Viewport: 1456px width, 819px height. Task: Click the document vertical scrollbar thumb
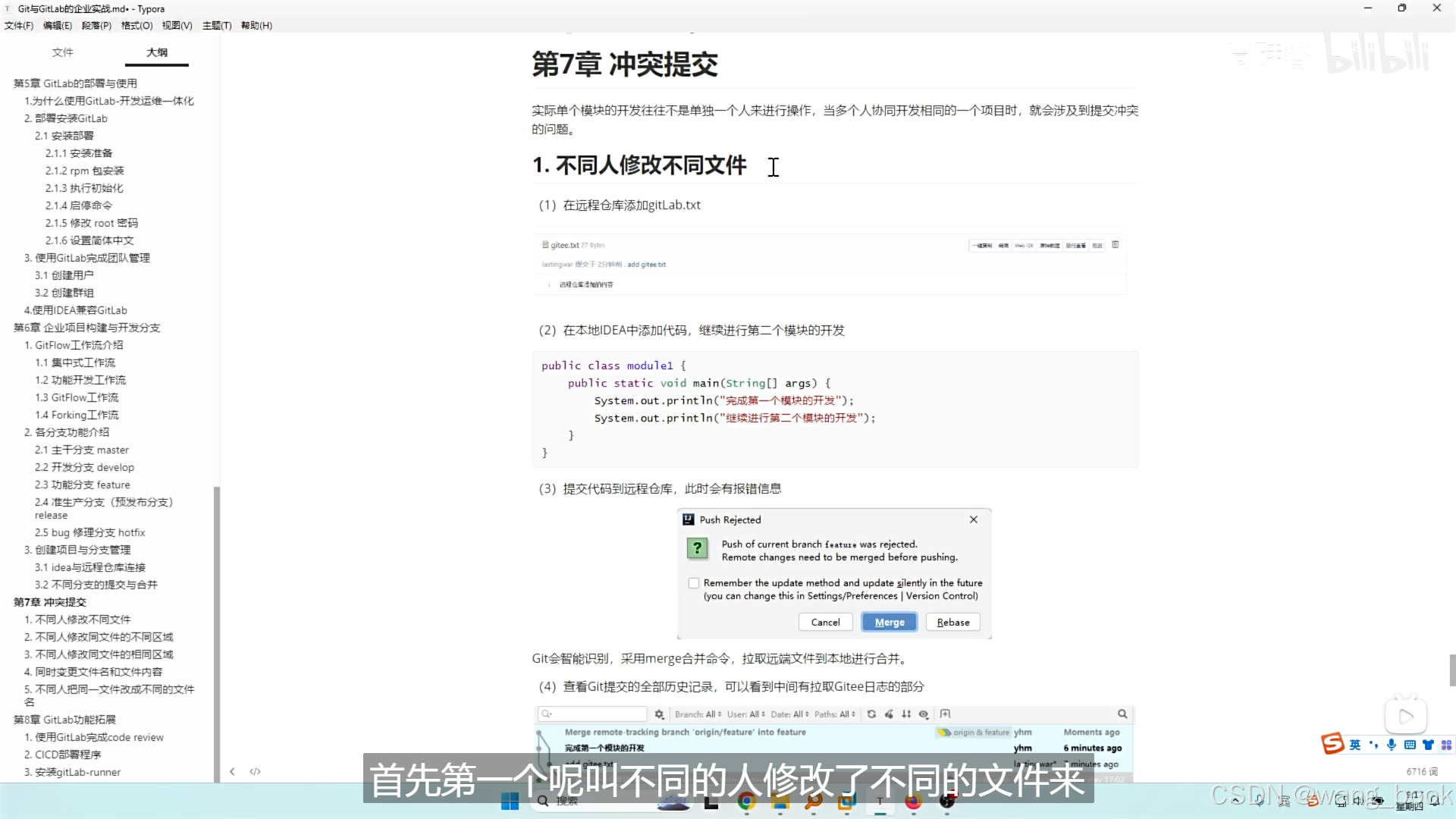tap(1452, 670)
